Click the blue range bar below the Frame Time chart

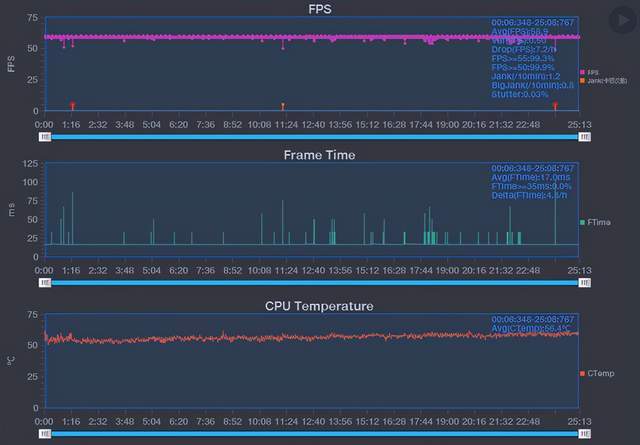click(x=315, y=283)
